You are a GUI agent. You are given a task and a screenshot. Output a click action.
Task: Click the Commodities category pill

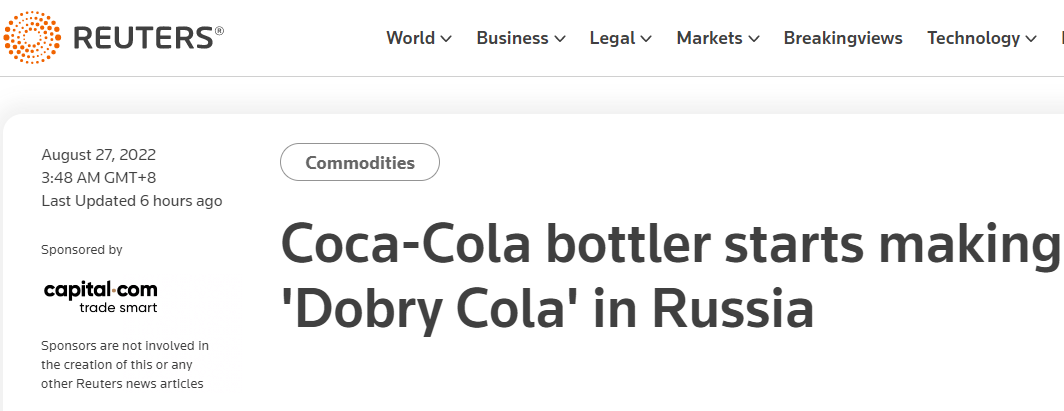coord(360,163)
